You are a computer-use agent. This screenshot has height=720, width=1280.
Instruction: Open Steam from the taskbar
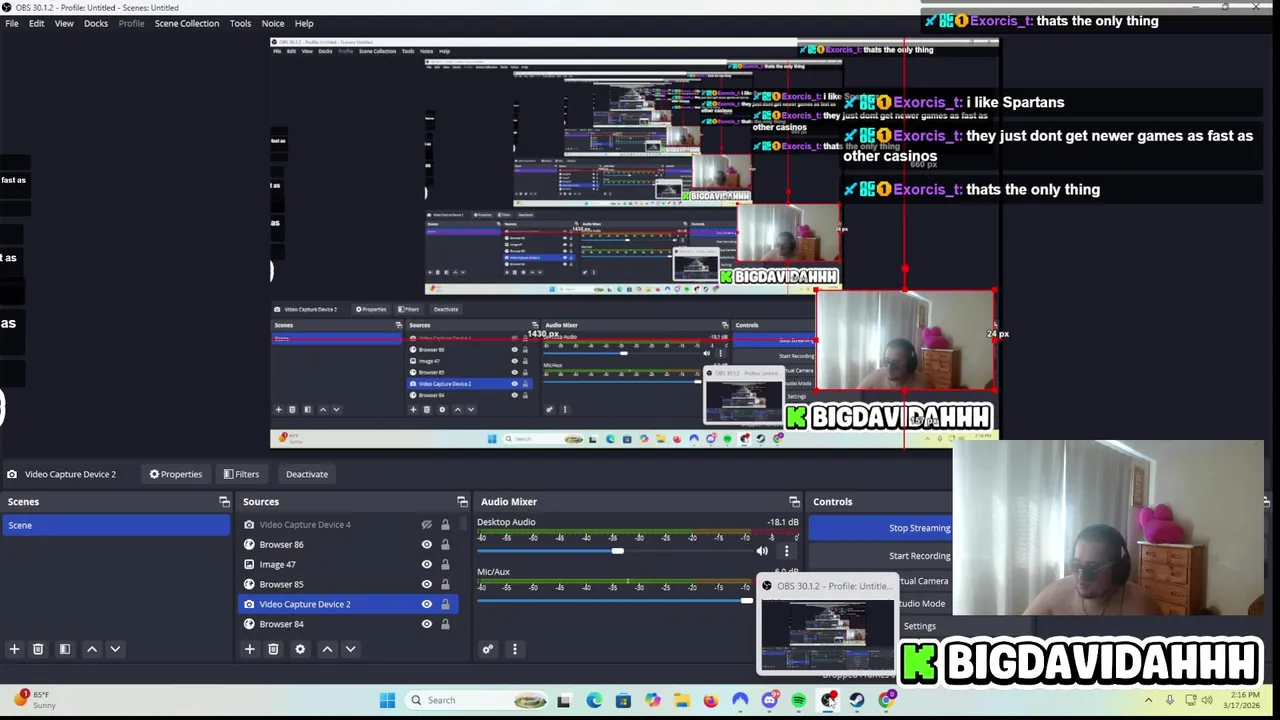[857, 700]
